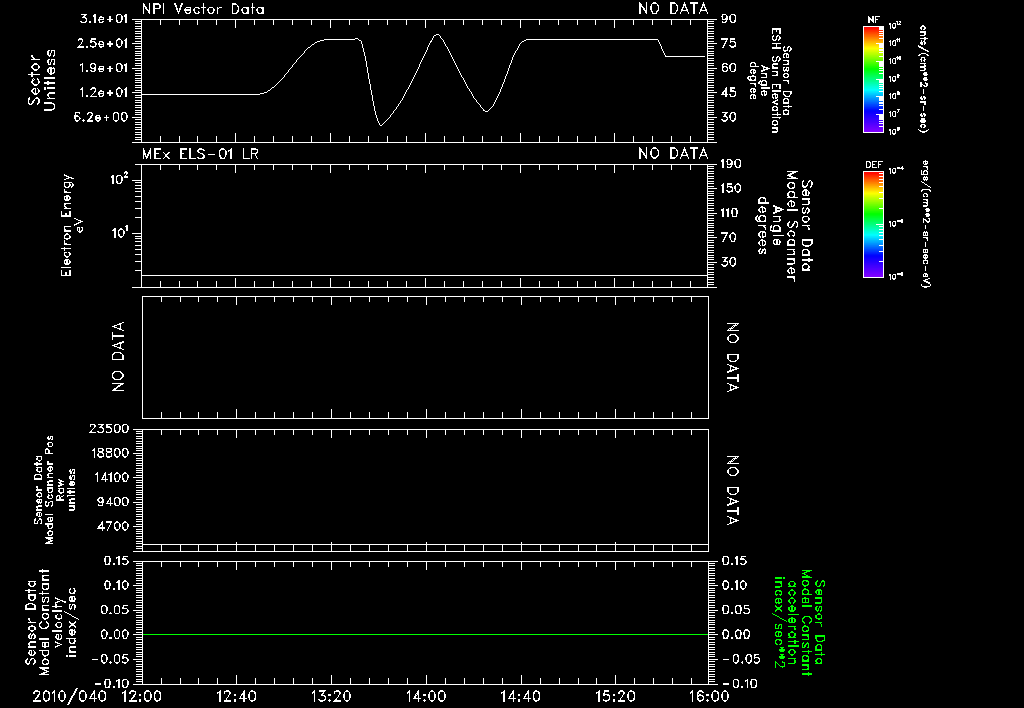
Task: Click the '60' Sun Elevation axis value
Action: [729, 68]
